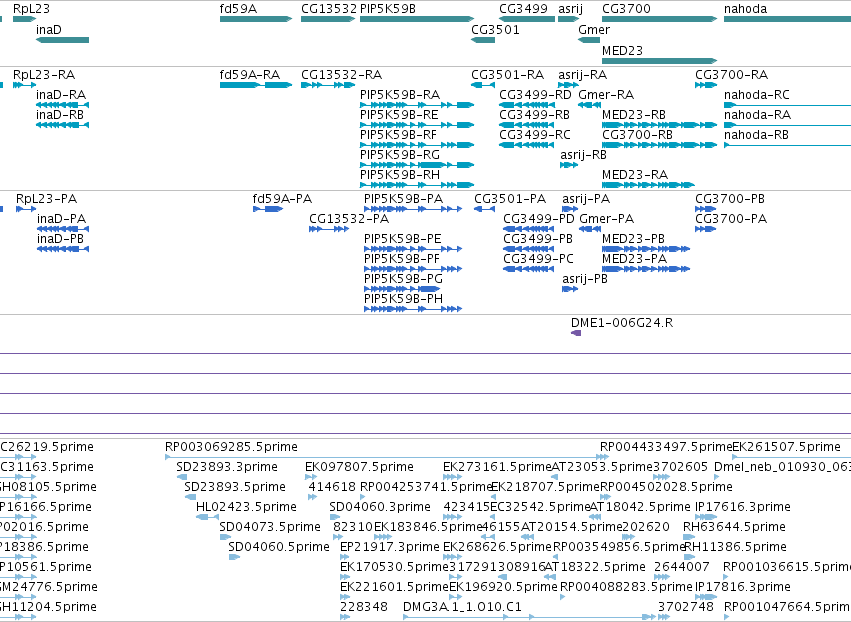The image size is (851, 622).
Task: Click the fd59A gene label
Action: pyautogui.click(x=238, y=9)
